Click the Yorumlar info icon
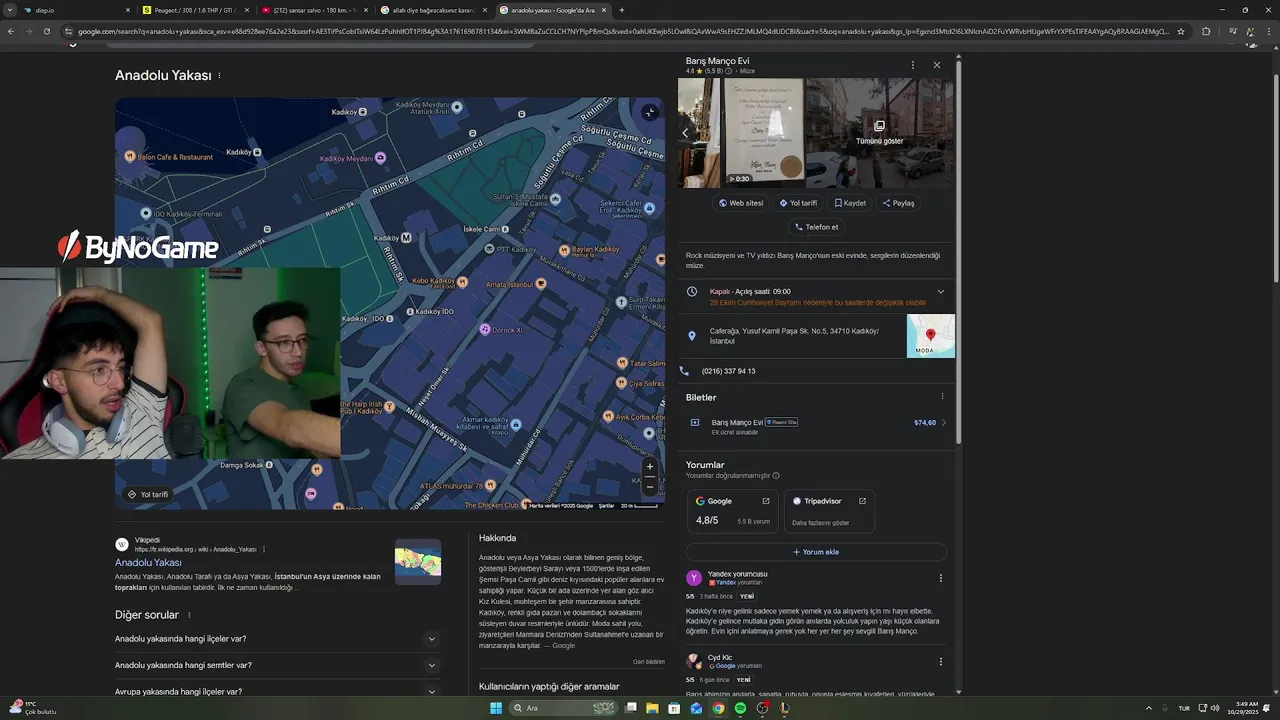This screenshot has height=720, width=1280. [x=776, y=476]
